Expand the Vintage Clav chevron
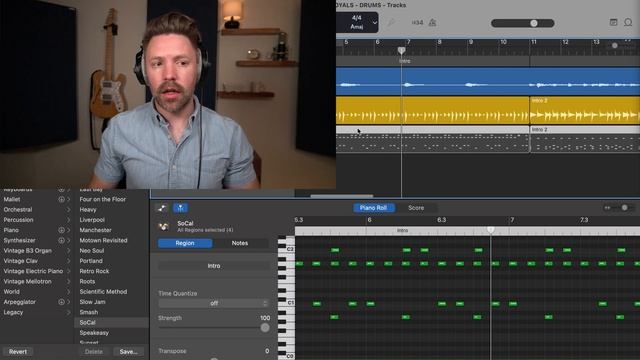This screenshot has height=360, width=640. (x=69, y=261)
